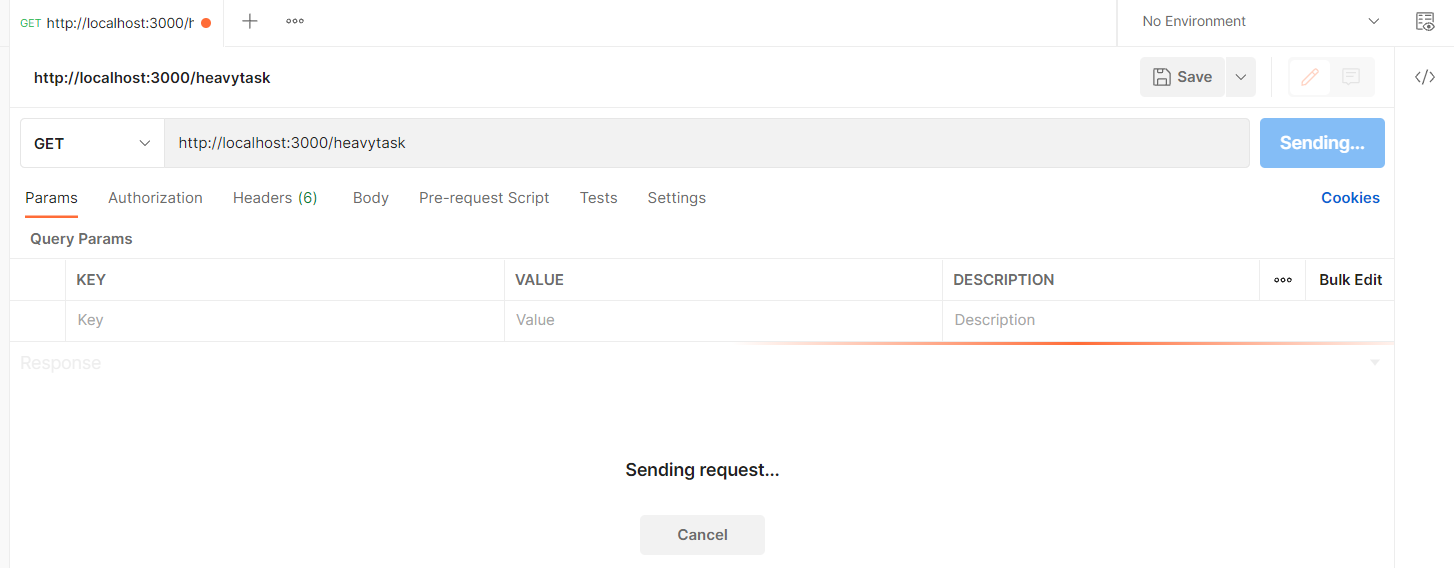The width and height of the screenshot is (1454, 568).
Task: Click the Response label
Action: click(x=60, y=363)
